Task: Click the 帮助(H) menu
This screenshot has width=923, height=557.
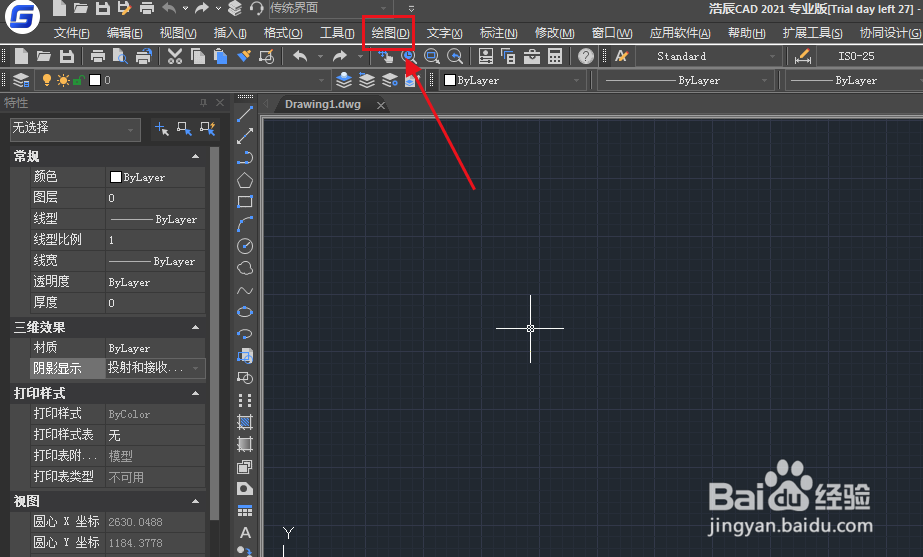Action: click(x=746, y=33)
